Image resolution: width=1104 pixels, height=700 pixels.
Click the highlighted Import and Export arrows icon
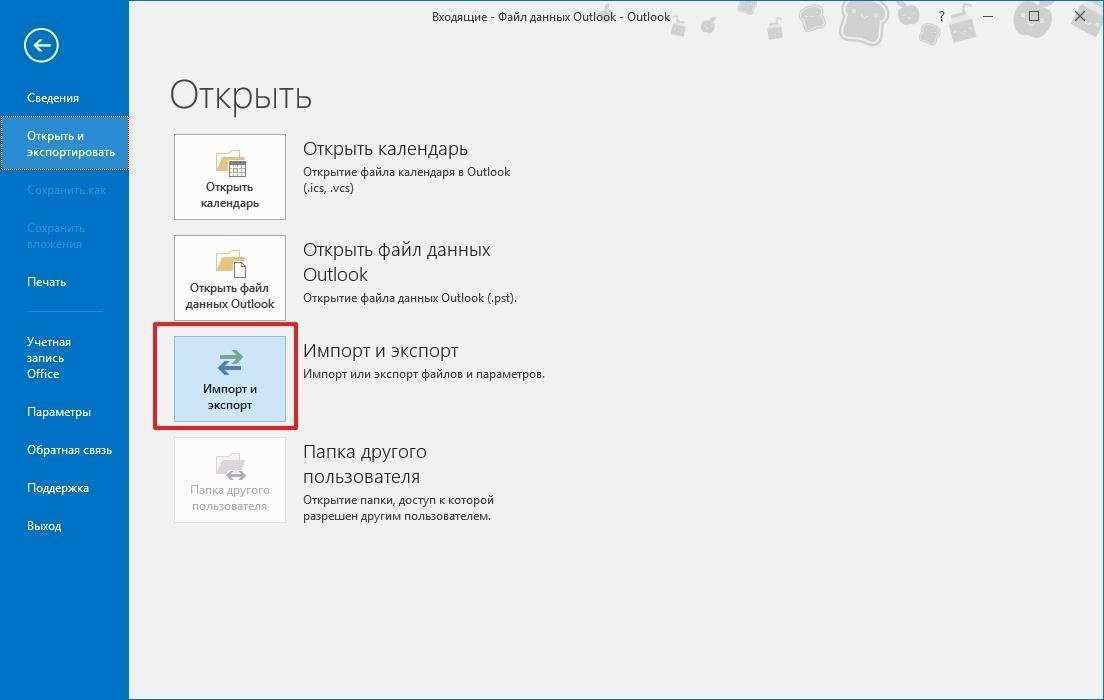(229, 362)
